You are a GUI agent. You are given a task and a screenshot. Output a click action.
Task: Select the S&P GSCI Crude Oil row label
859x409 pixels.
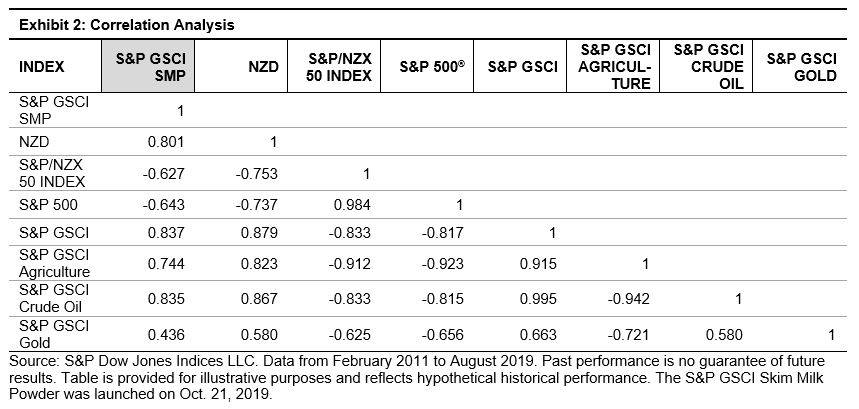52,296
